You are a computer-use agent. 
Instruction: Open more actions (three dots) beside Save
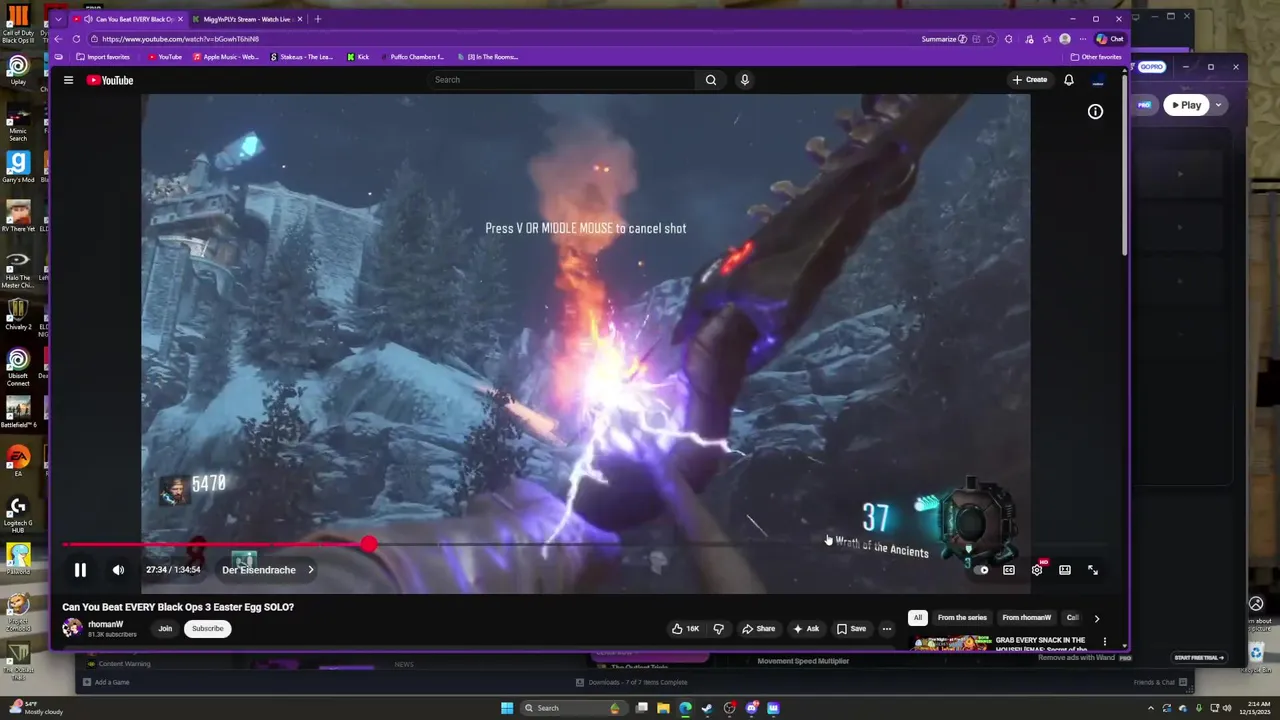886,629
